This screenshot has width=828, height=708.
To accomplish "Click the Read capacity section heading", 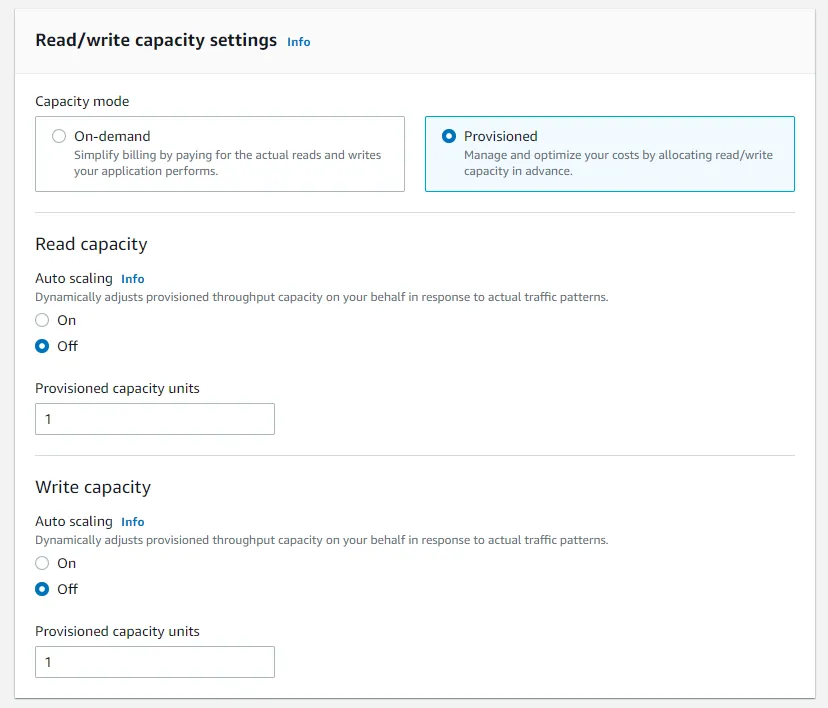I will coord(91,244).
